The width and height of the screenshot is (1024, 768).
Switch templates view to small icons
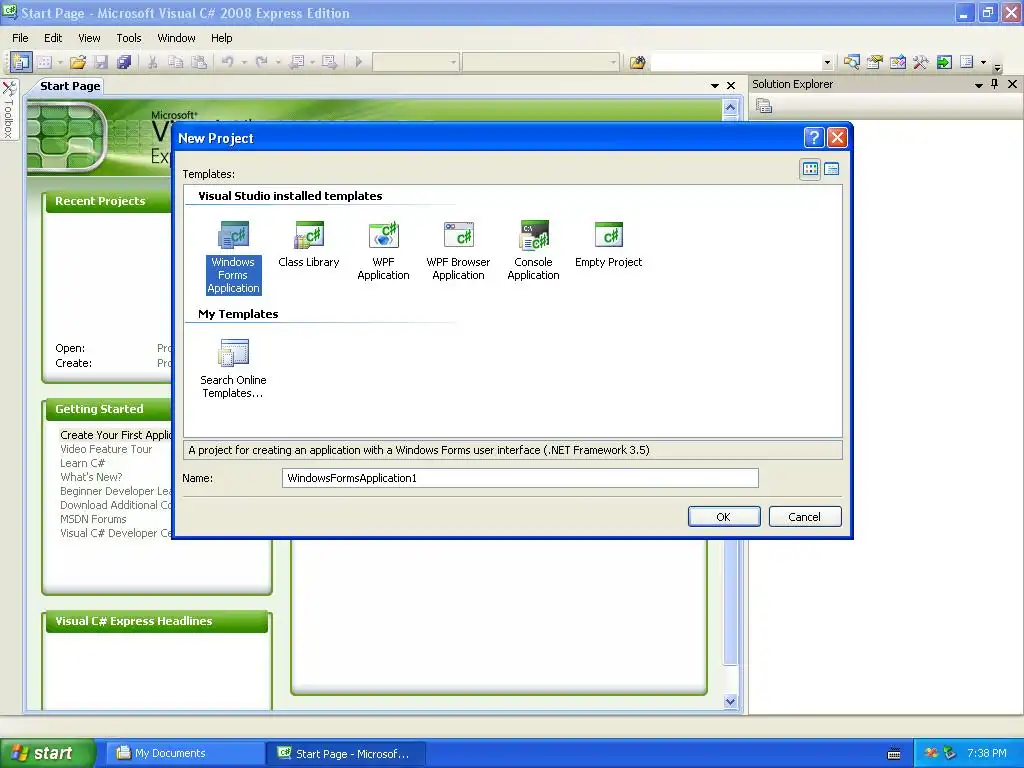pos(831,169)
